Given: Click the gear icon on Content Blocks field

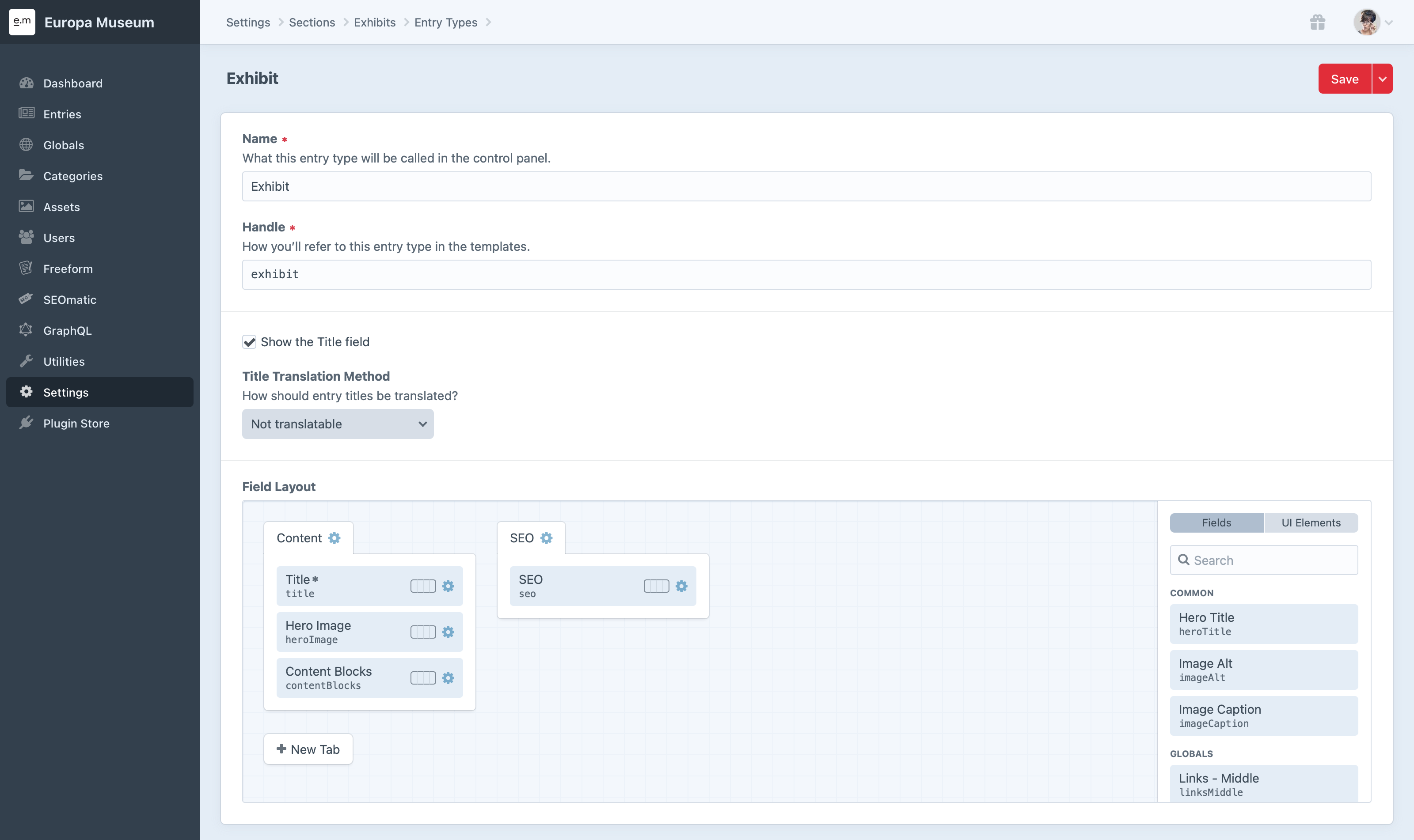Looking at the screenshot, I should tap(448, 677).
